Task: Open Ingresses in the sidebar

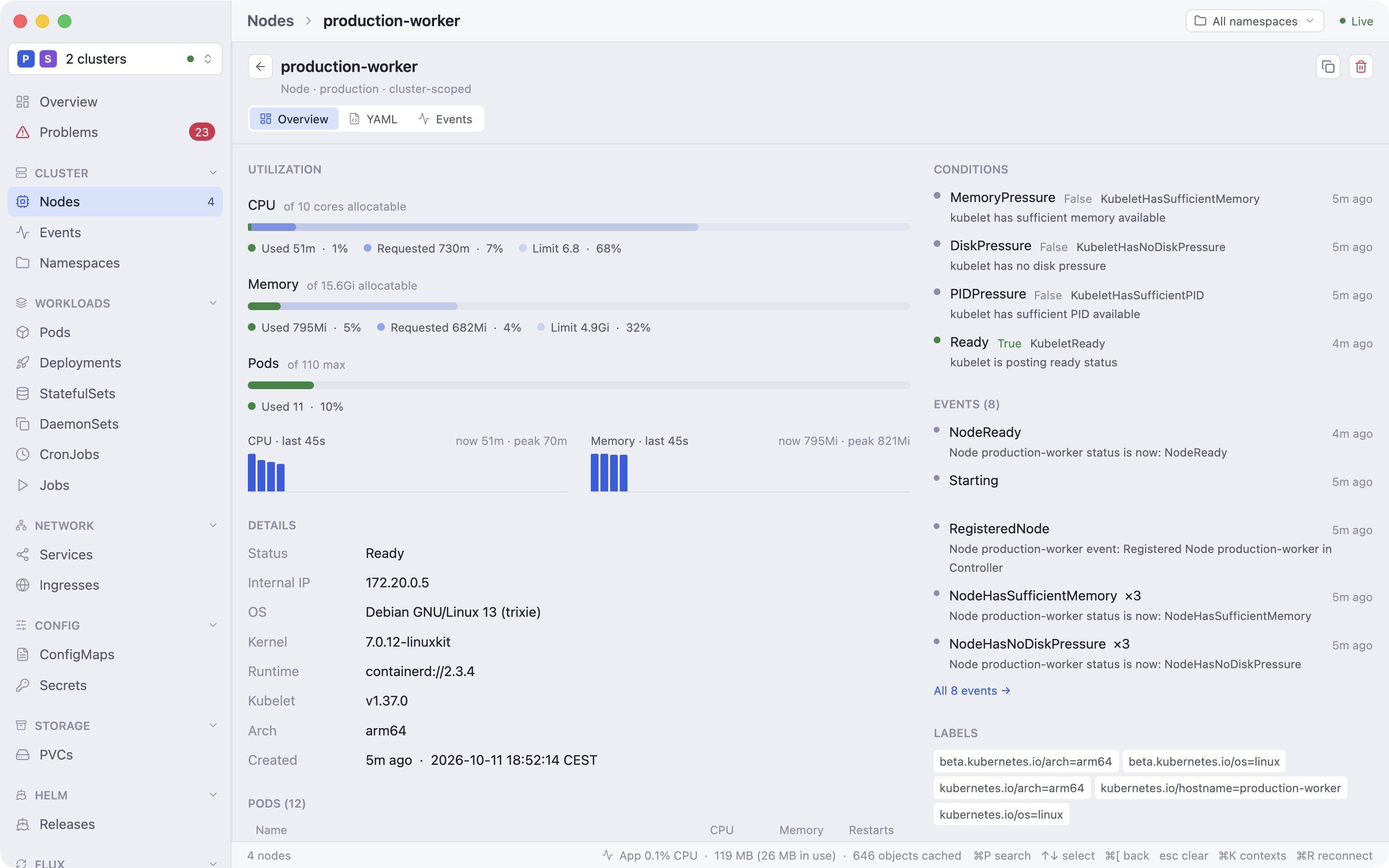Action: pos(115,585)
